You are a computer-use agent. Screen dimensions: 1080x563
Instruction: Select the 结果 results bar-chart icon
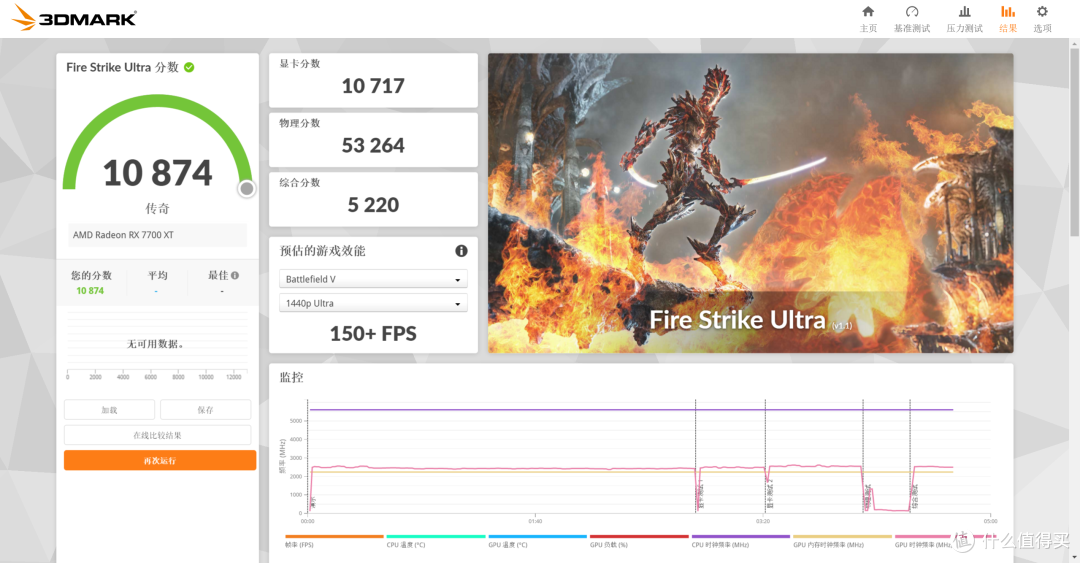pos(1008,12)
